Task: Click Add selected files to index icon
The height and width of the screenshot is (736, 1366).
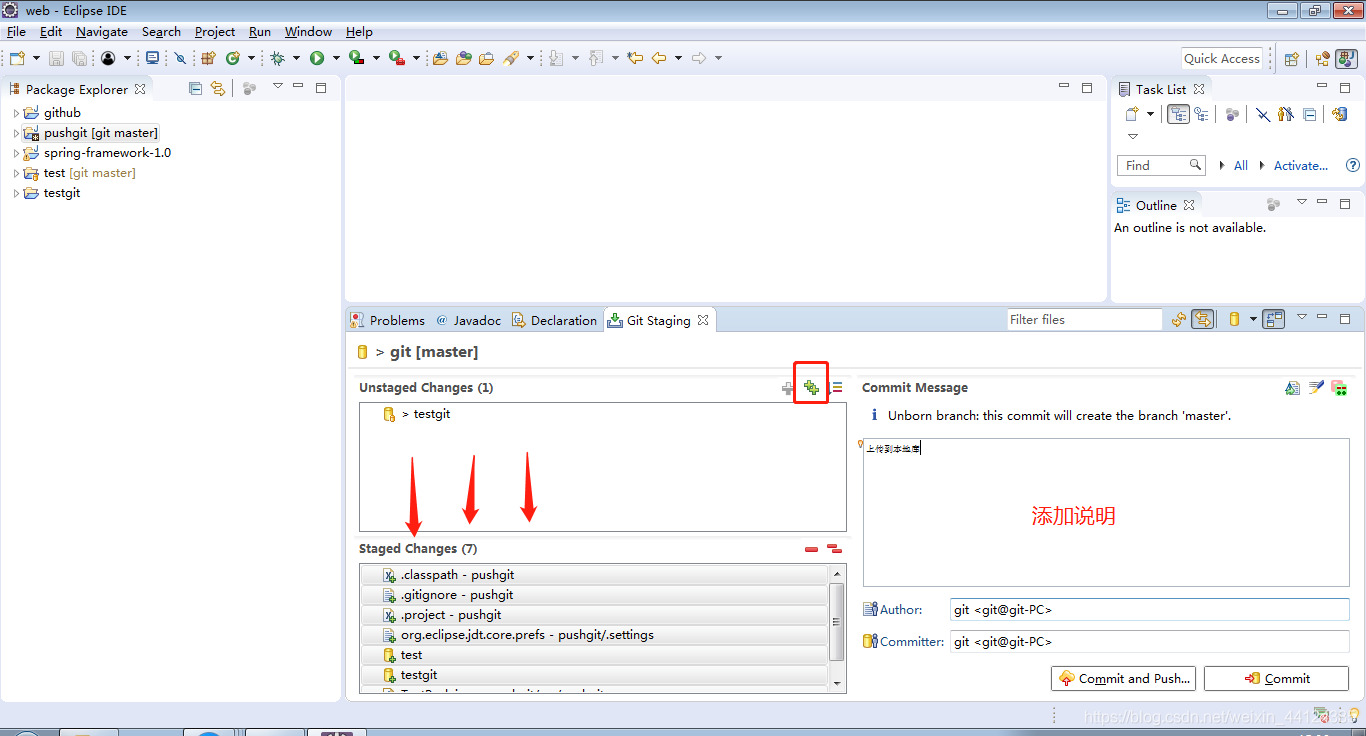Action: 788,388
